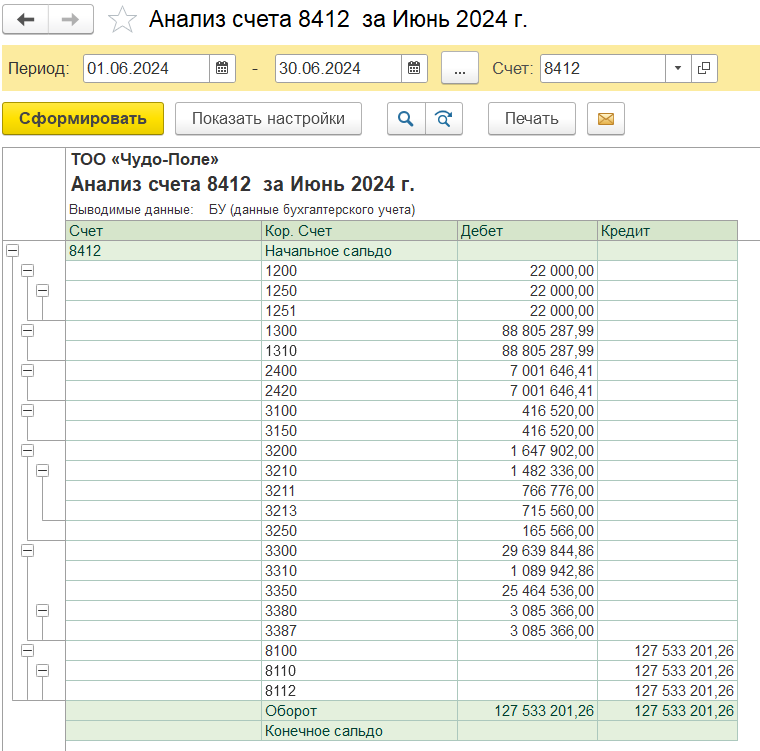Send report by email envelope icon
760x751 pixels.
click(x=605, y=118)
